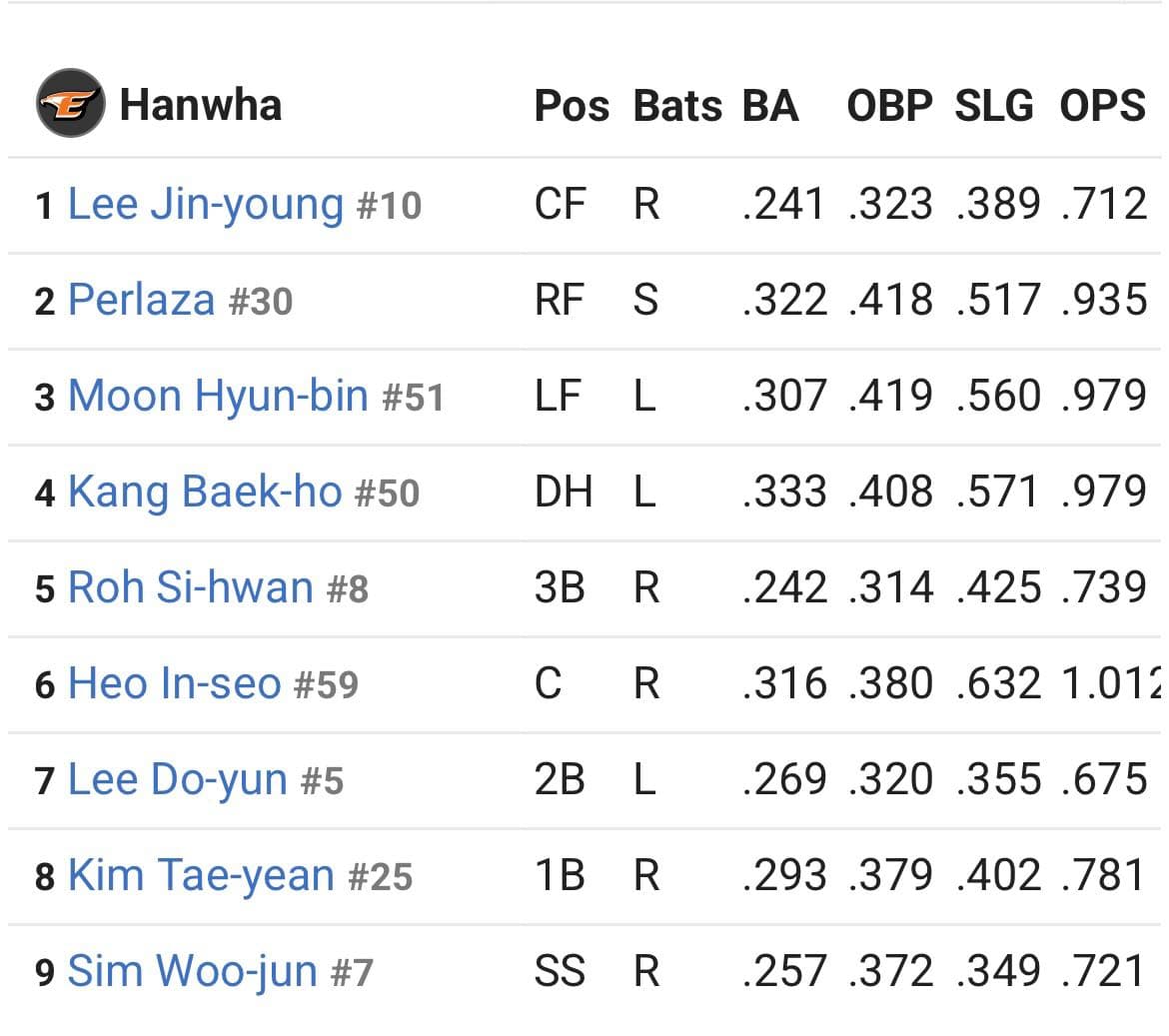Click Roh Si-hwan player name

(x=191, y=587)
